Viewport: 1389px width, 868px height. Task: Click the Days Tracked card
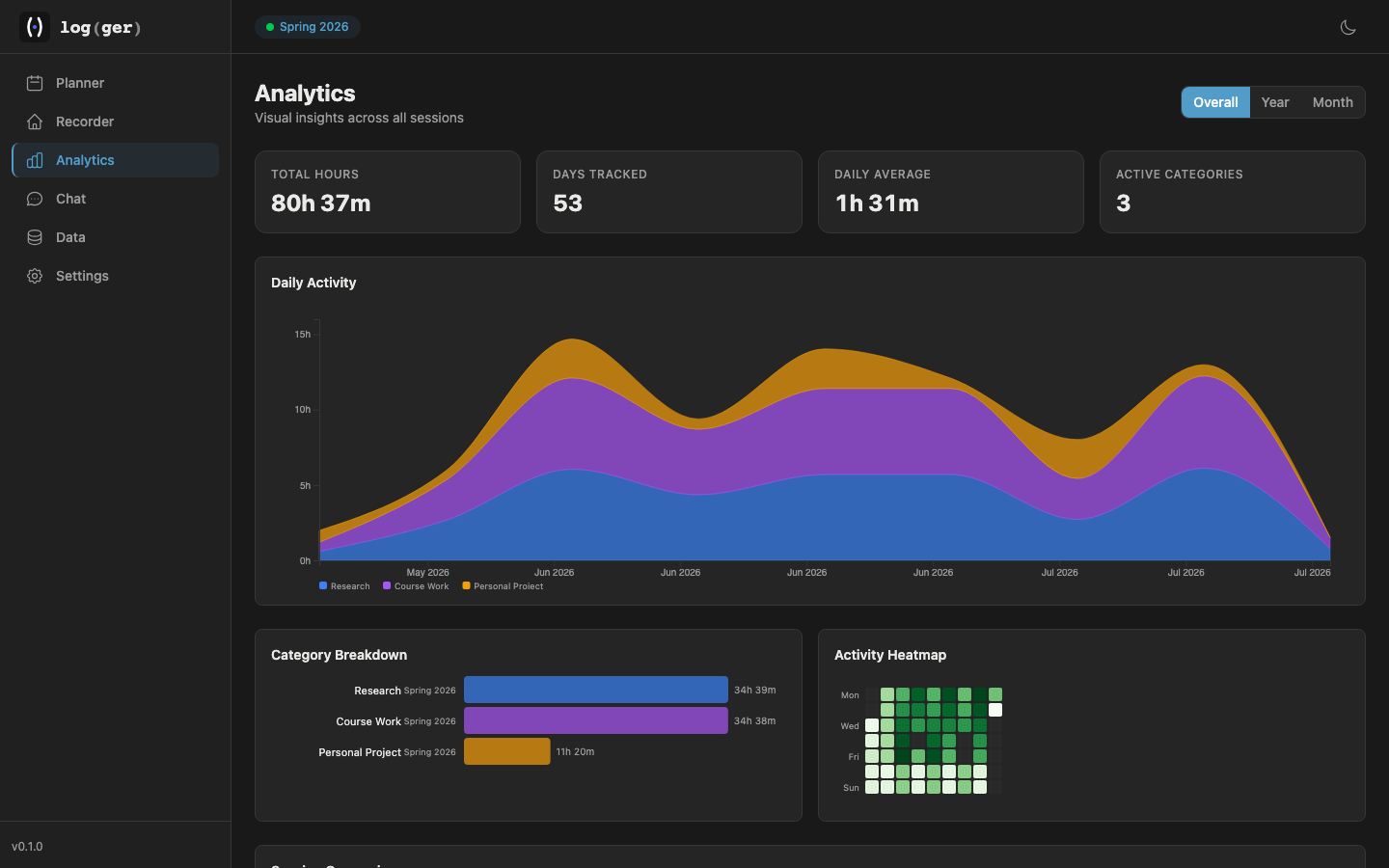[x=669, y=192]
